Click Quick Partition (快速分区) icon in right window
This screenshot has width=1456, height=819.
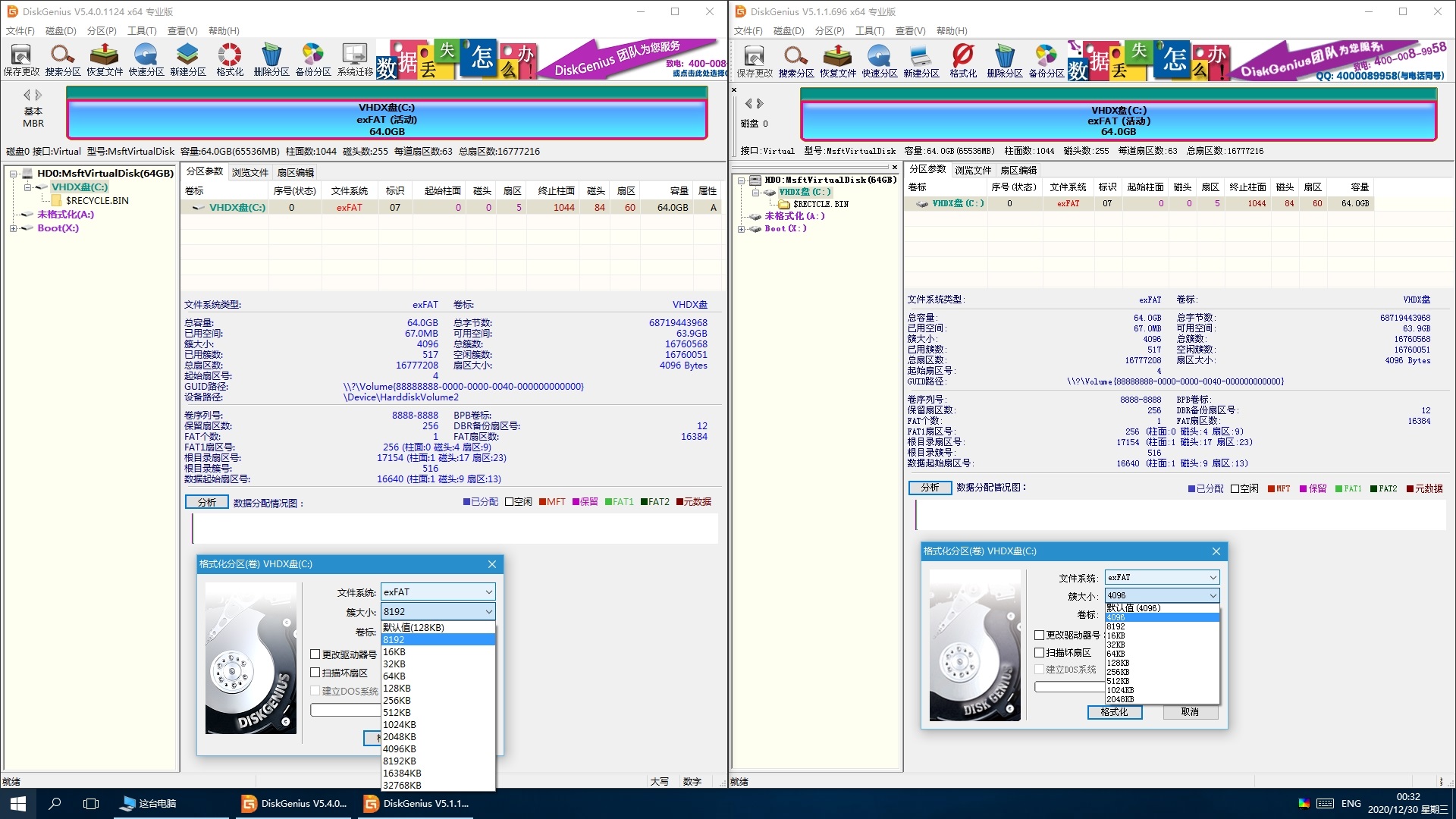[880, 61]
